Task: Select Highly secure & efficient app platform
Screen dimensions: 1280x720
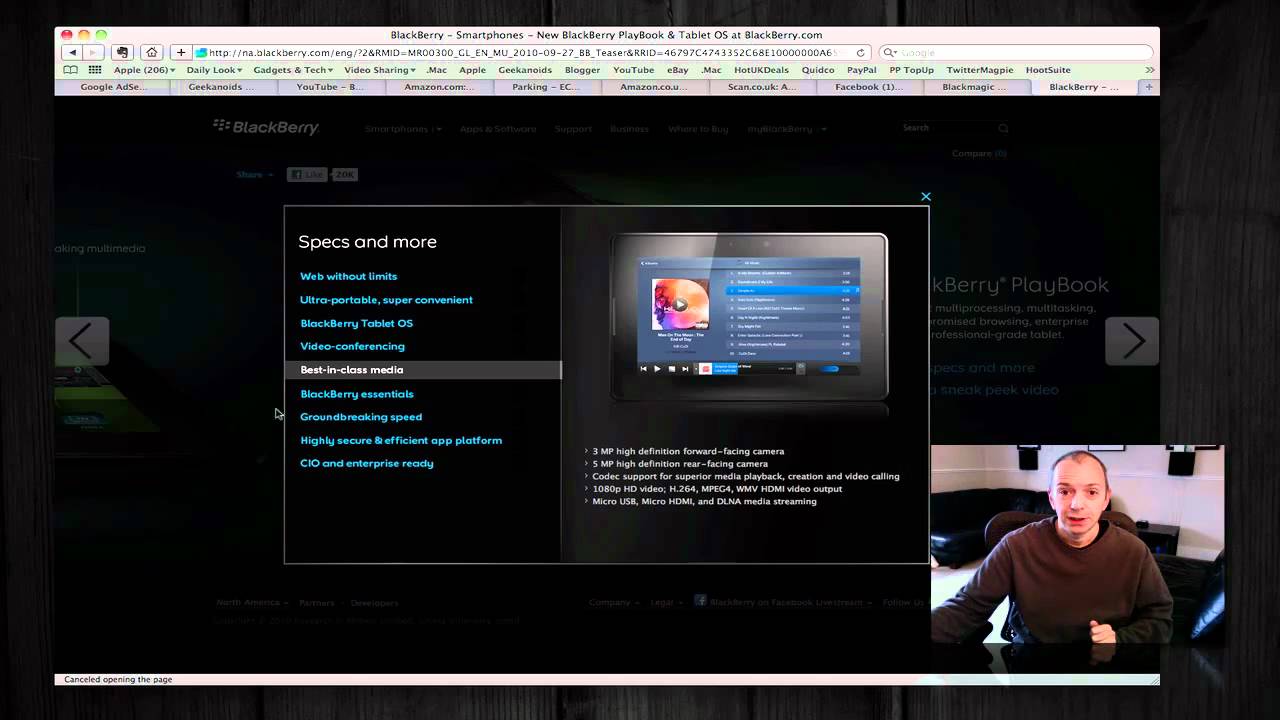Action: click(401, 440)
